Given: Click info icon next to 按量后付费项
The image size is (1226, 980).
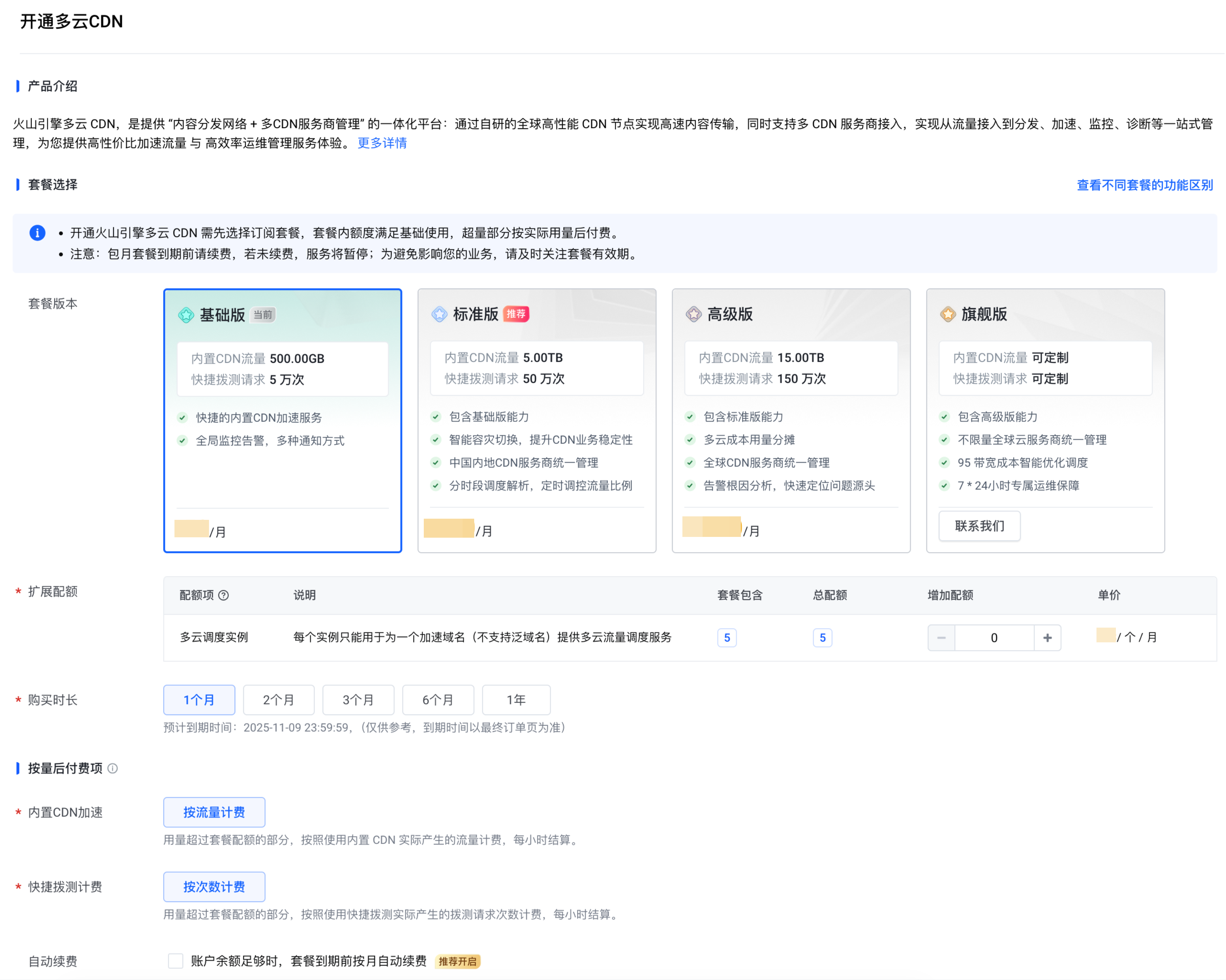Looking at the screenshot, I should [x=113, y=769].
